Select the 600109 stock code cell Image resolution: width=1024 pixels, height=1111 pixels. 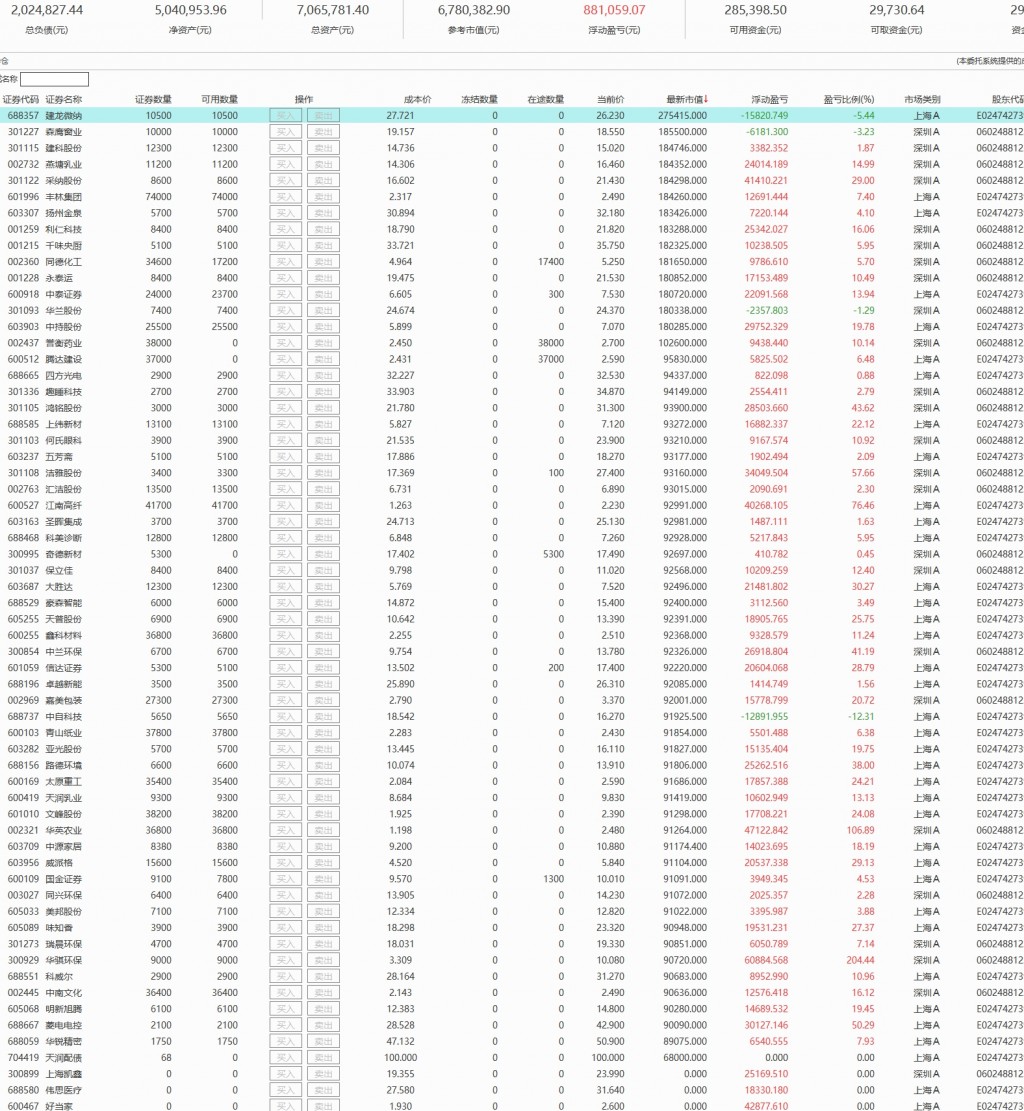point(23,879)
